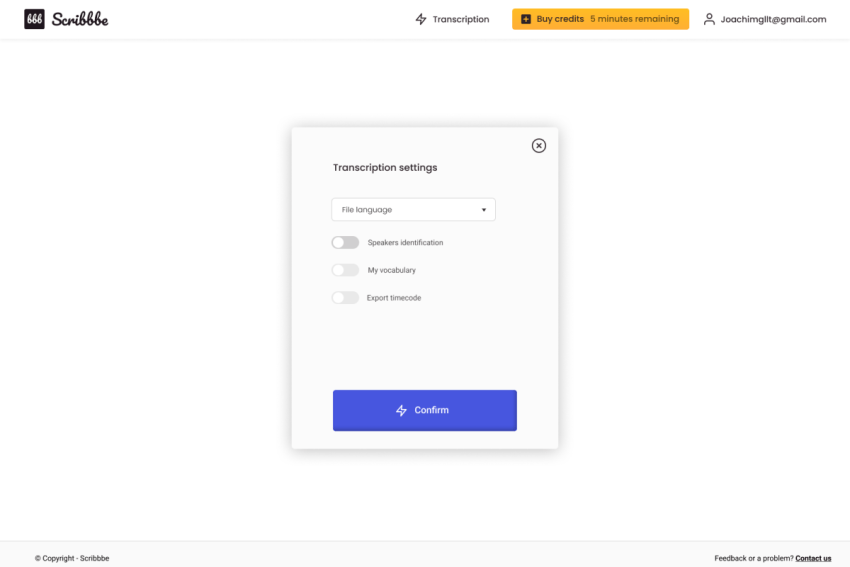Click the plus icon on Buy credits
Image resolution: width=850 pixels, height=567 pixels.
pyautogui.click(x=526, y=19)
